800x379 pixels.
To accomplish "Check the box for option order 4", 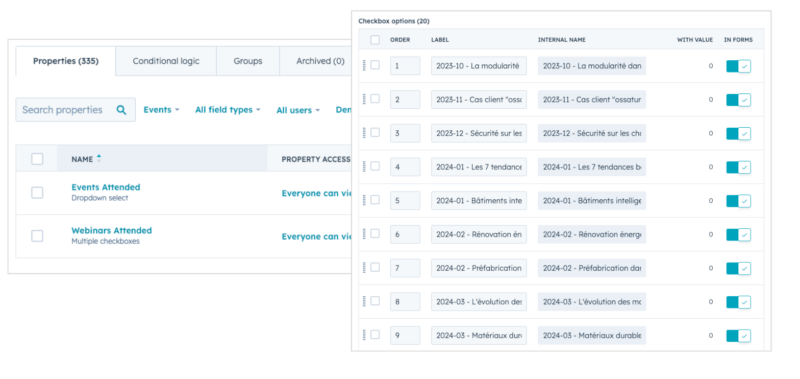I will [x=375, y=166].
